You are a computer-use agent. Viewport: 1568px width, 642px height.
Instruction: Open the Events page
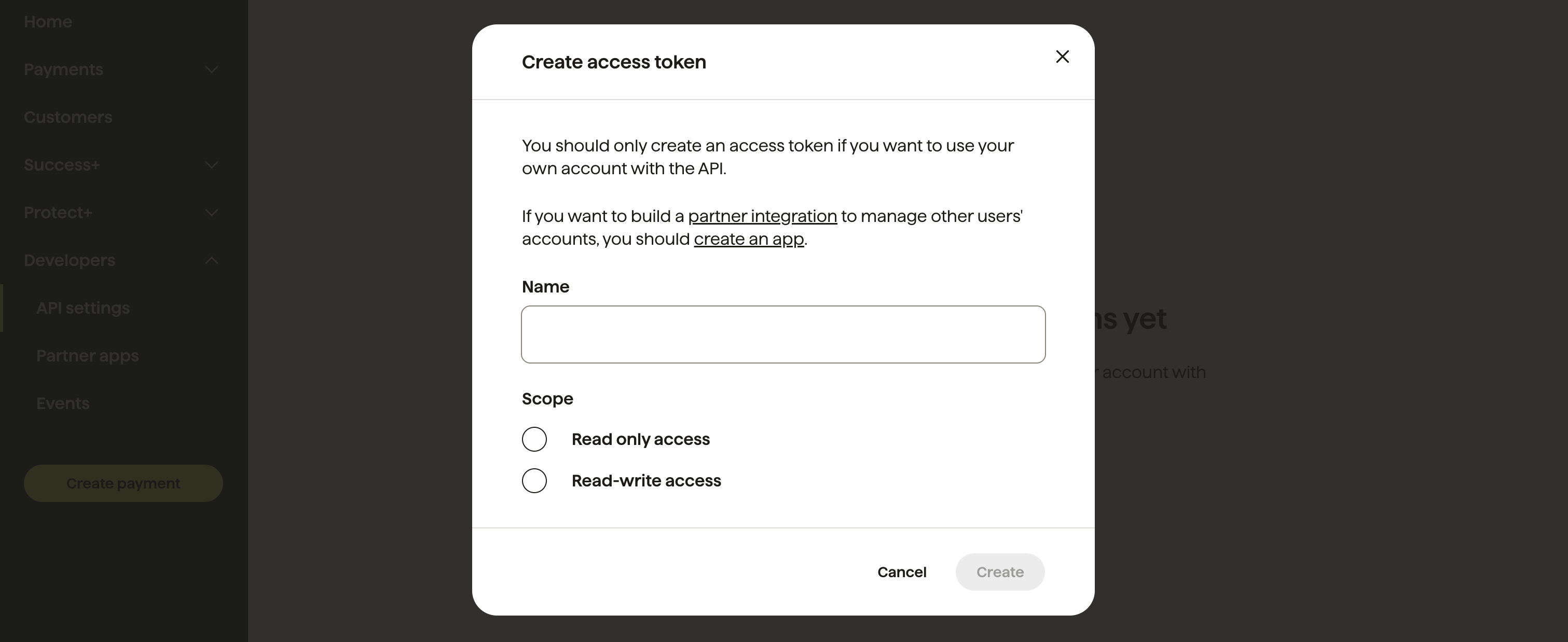[62, 403]
